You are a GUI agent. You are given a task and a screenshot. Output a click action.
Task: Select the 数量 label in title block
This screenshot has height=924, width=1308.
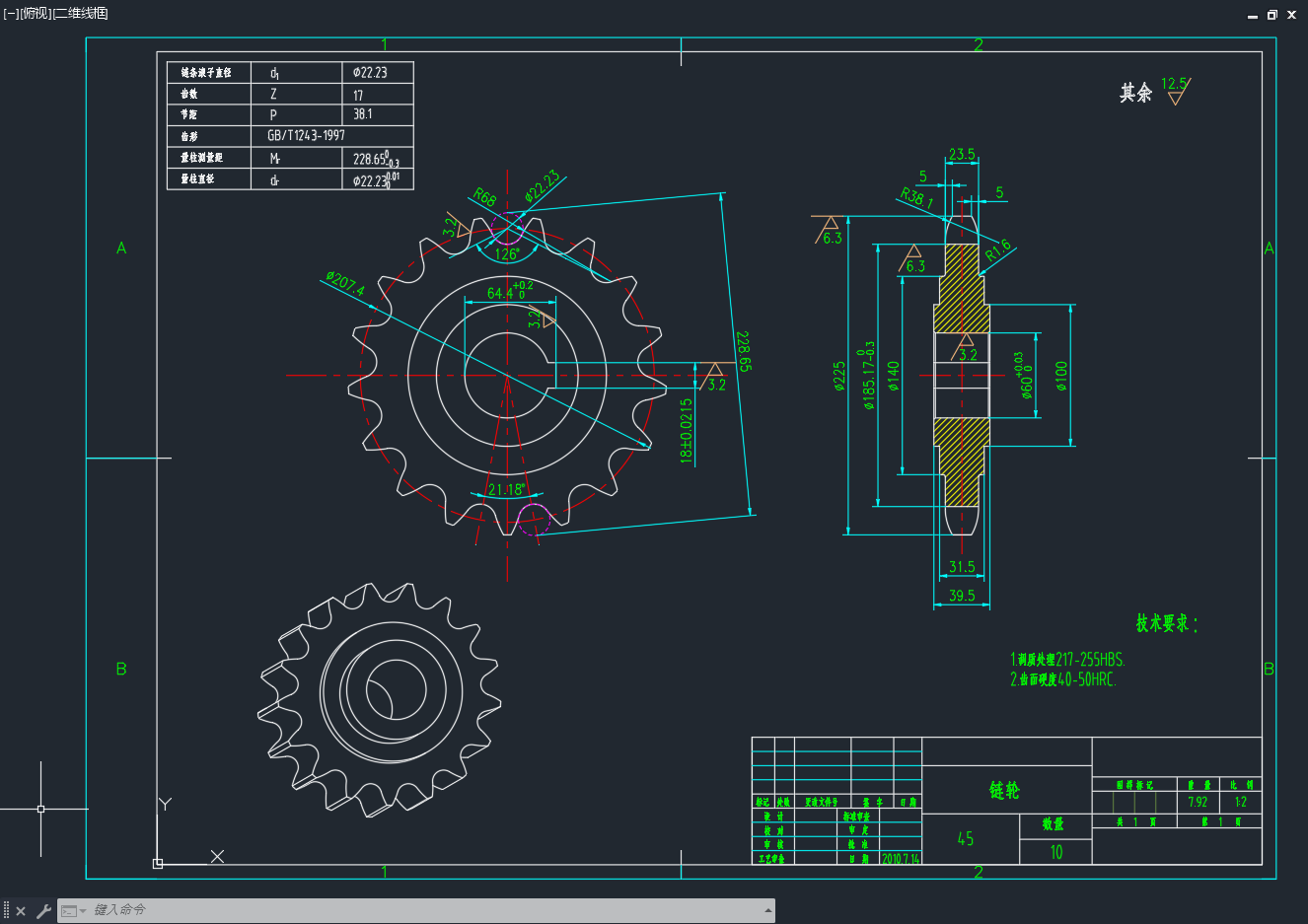coord(1054,823)
